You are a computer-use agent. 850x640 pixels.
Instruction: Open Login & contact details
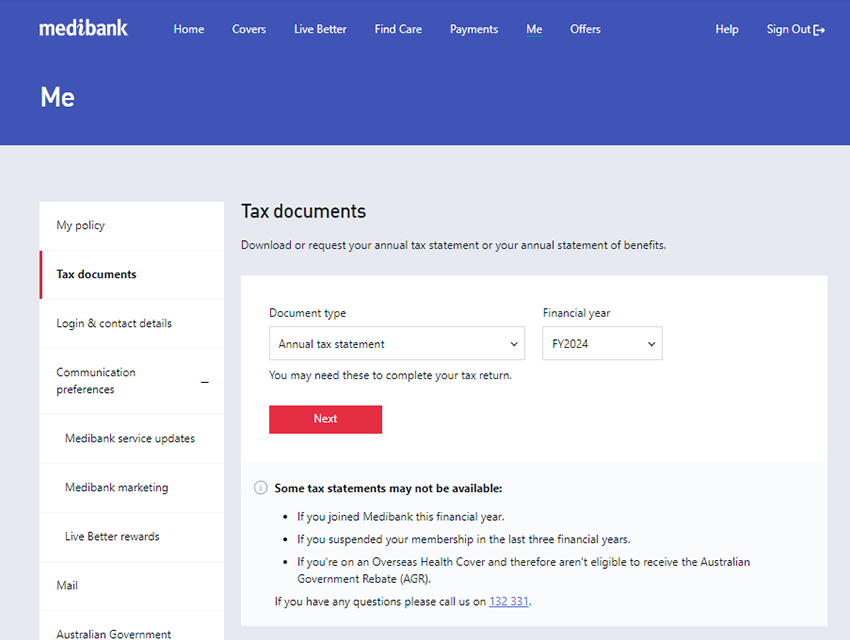[x=132, y=324]
